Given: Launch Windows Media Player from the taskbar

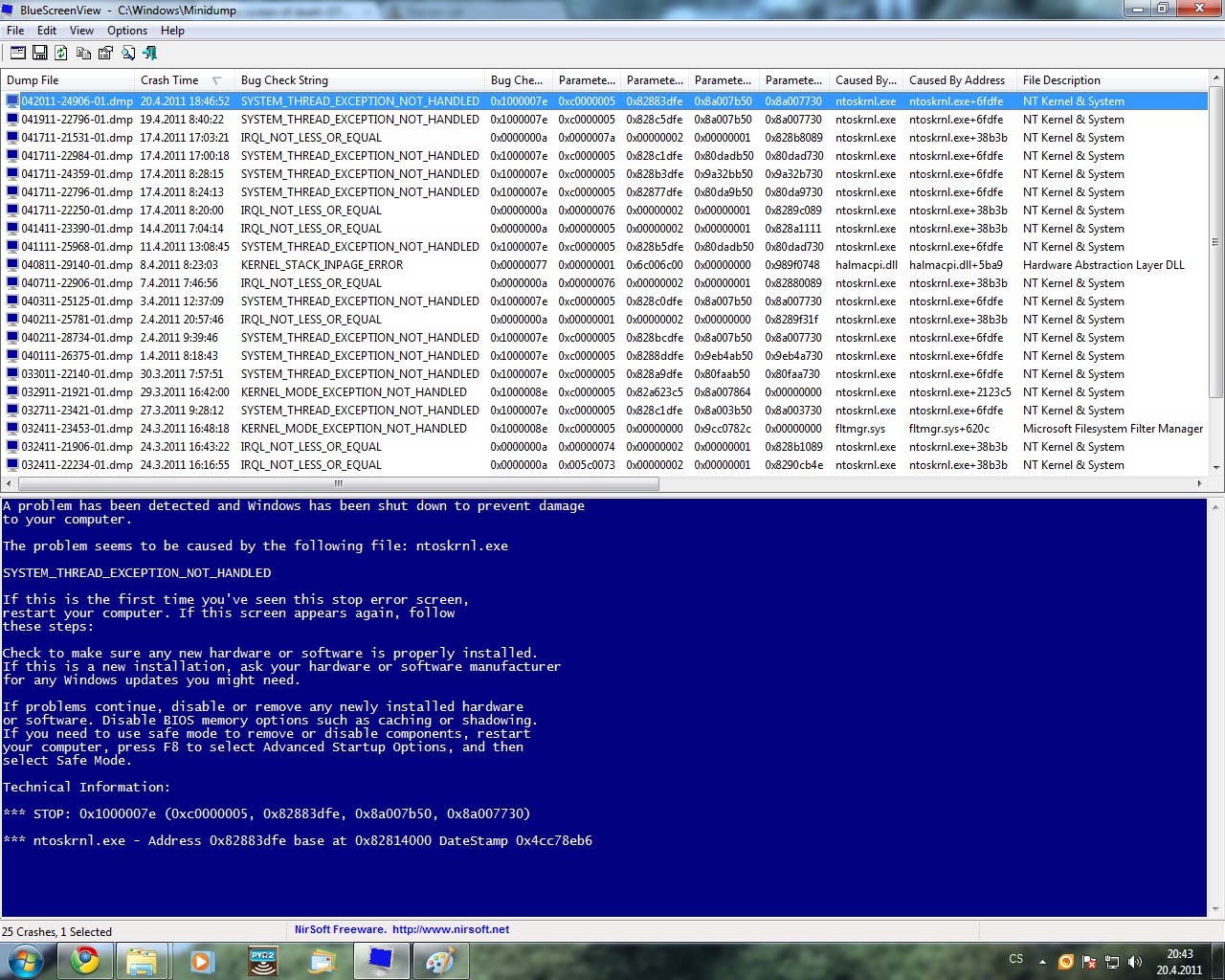Looking at the screenshot, I should (x=202, y=961).
